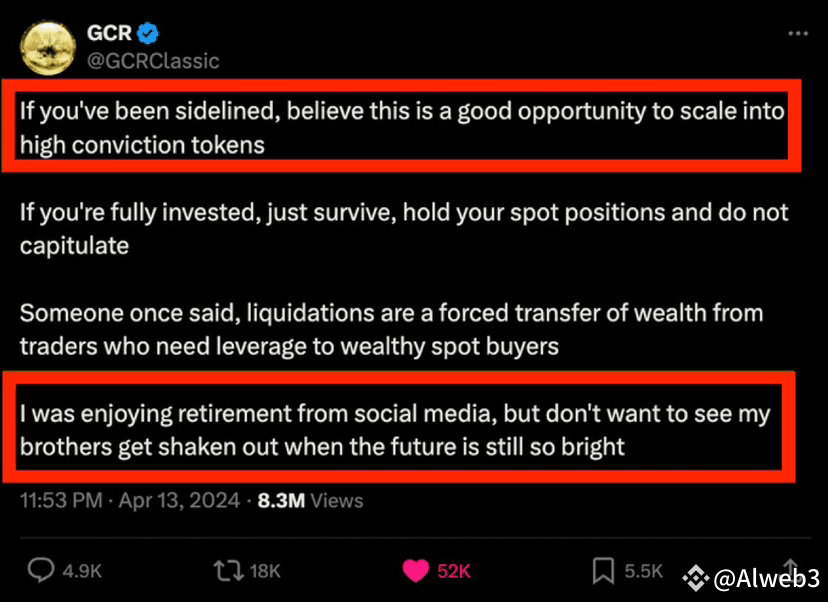Screen dimensions: 828x602
Task: Click the repost arrows icon
Action: coord(228,571)
